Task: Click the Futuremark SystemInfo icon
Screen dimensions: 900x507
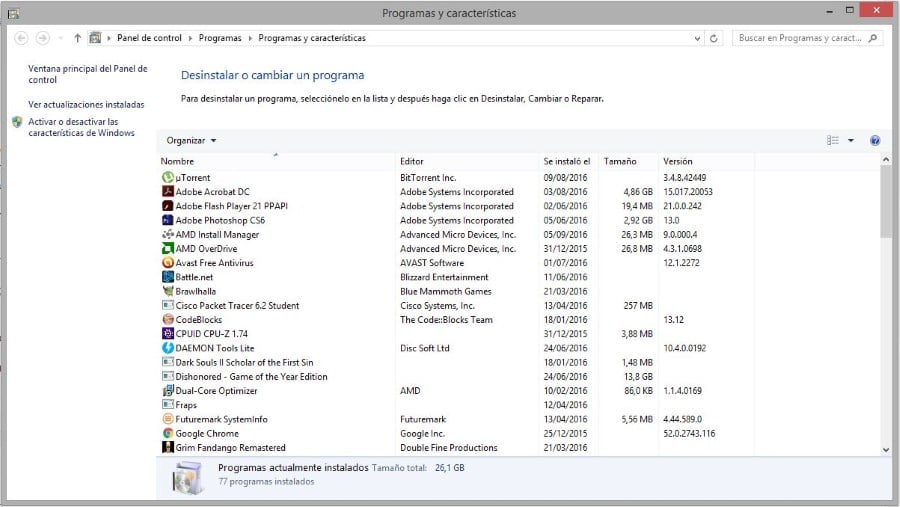Action: click(x=168, y=419)
